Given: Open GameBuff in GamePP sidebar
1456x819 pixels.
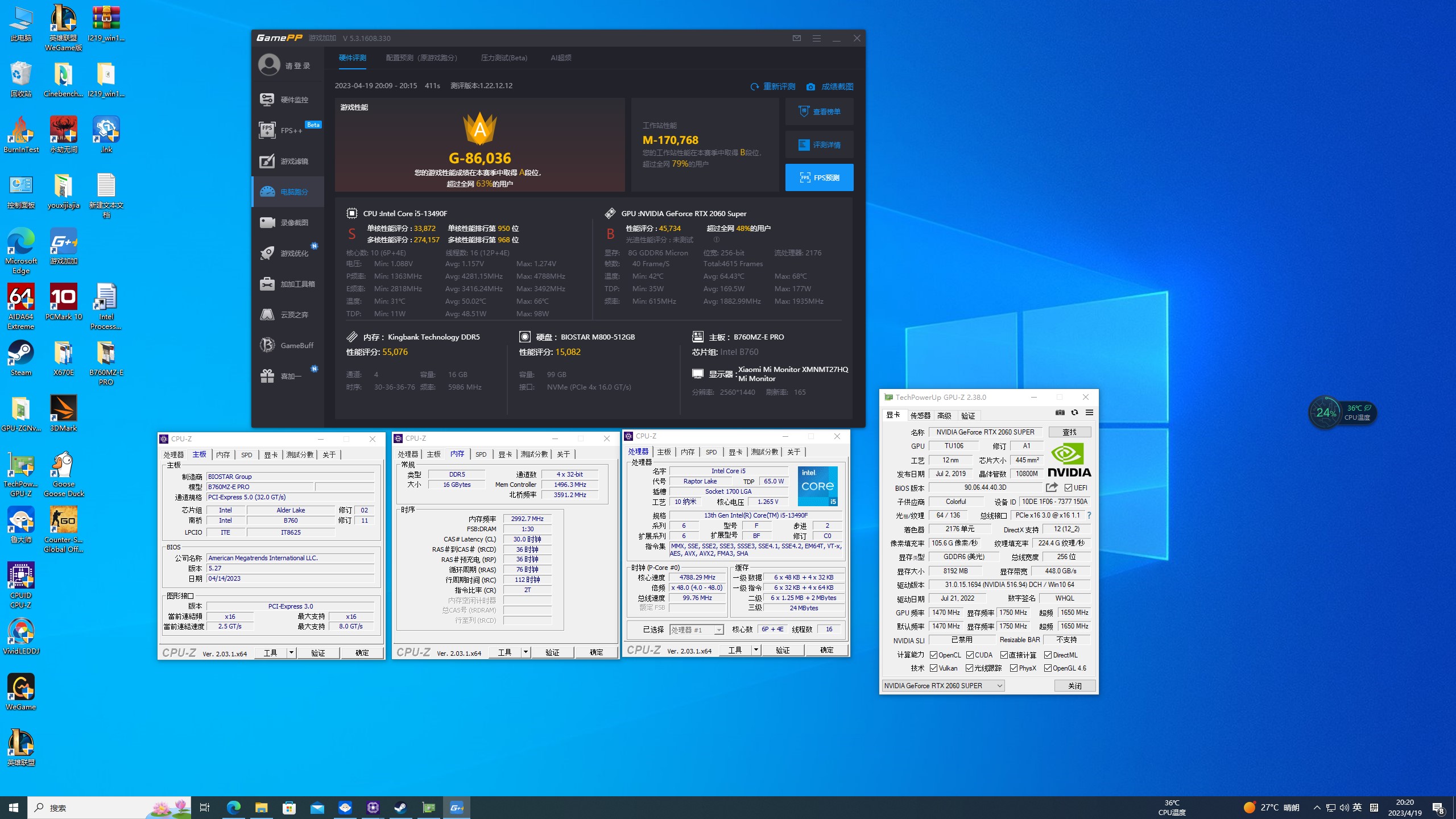Looking at the screenshot, I should pos(288,345).
